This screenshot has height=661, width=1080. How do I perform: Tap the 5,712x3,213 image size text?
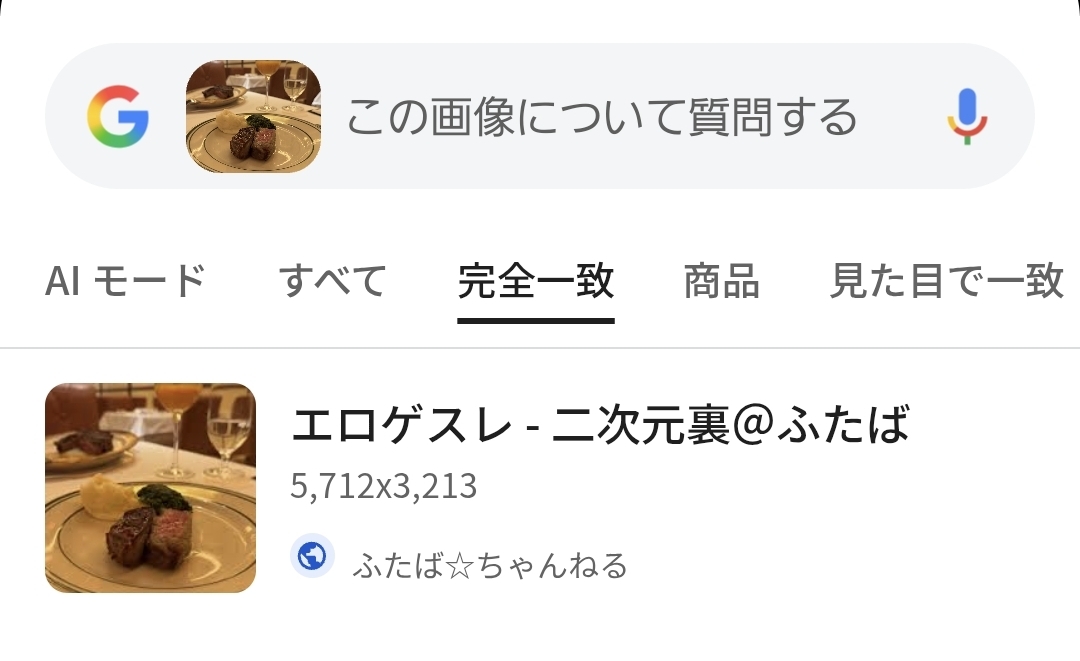[x=384, y=486]
